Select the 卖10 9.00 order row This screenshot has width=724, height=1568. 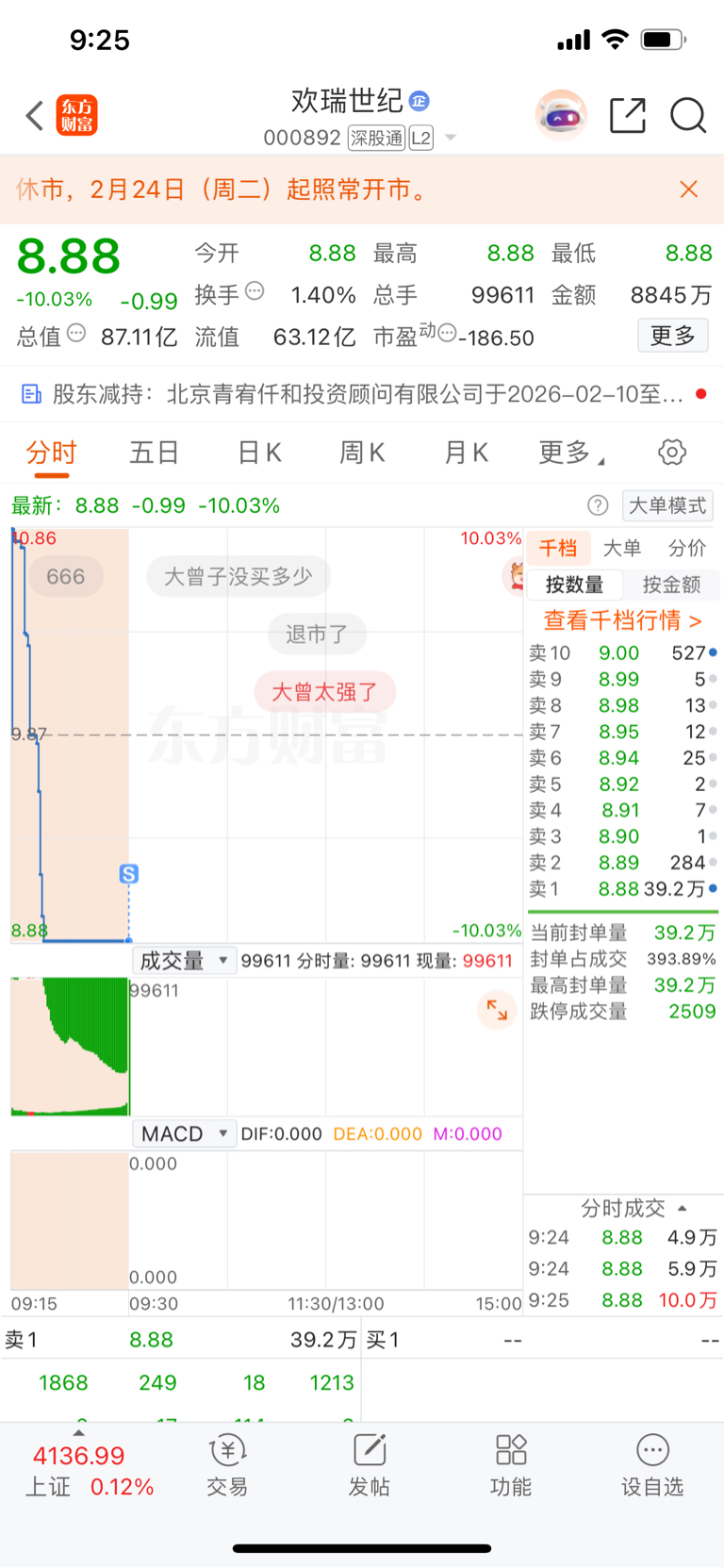click(x=622, y=652)
